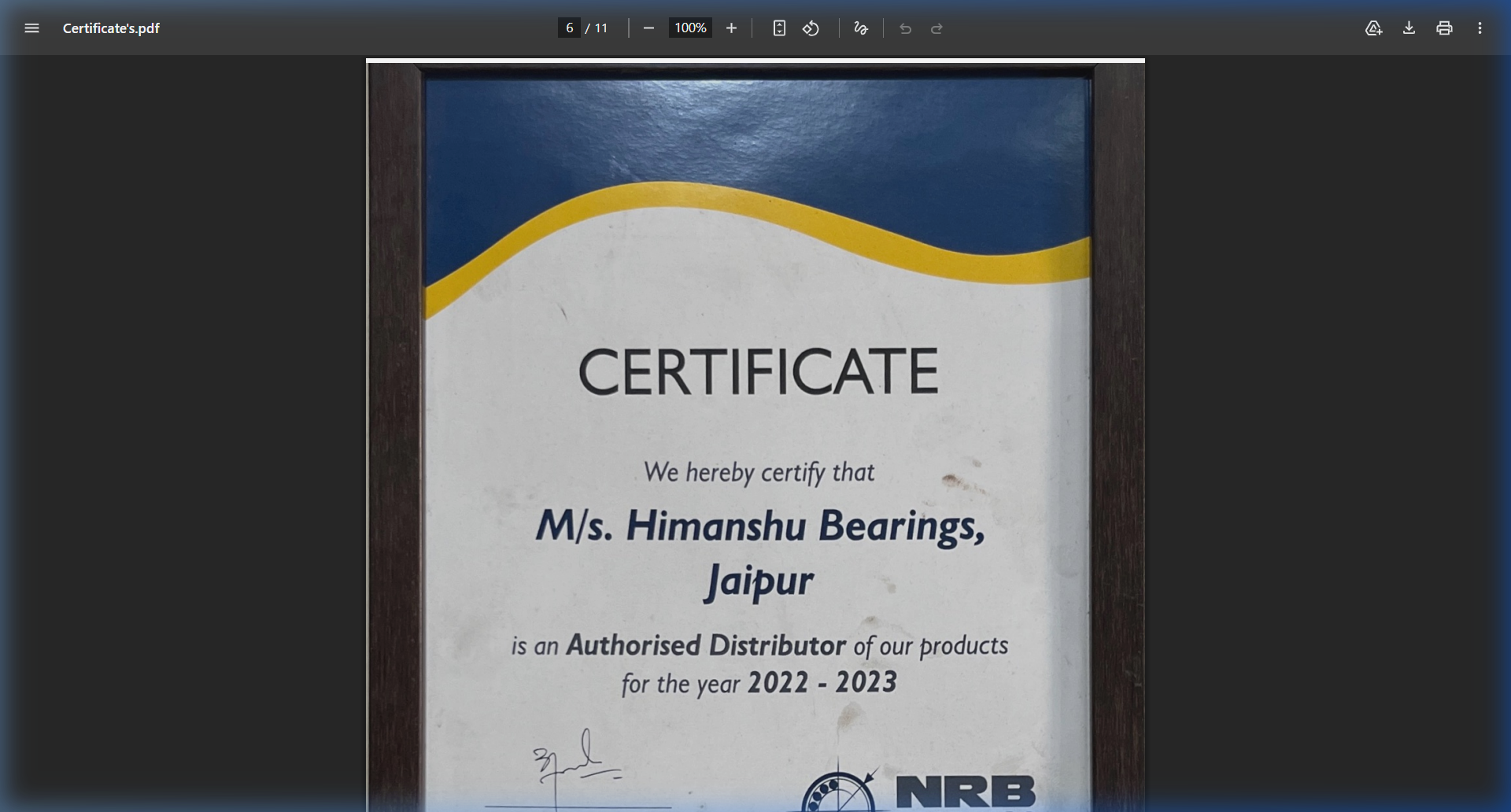
Task: Save the PDF to Google Drive
Action: [1373, 28]
